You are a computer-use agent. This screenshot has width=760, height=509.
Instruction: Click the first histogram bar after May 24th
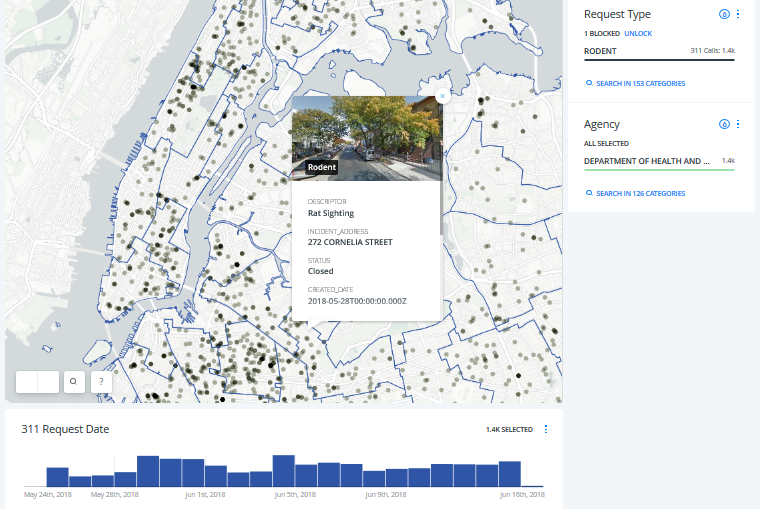[58, 477]
